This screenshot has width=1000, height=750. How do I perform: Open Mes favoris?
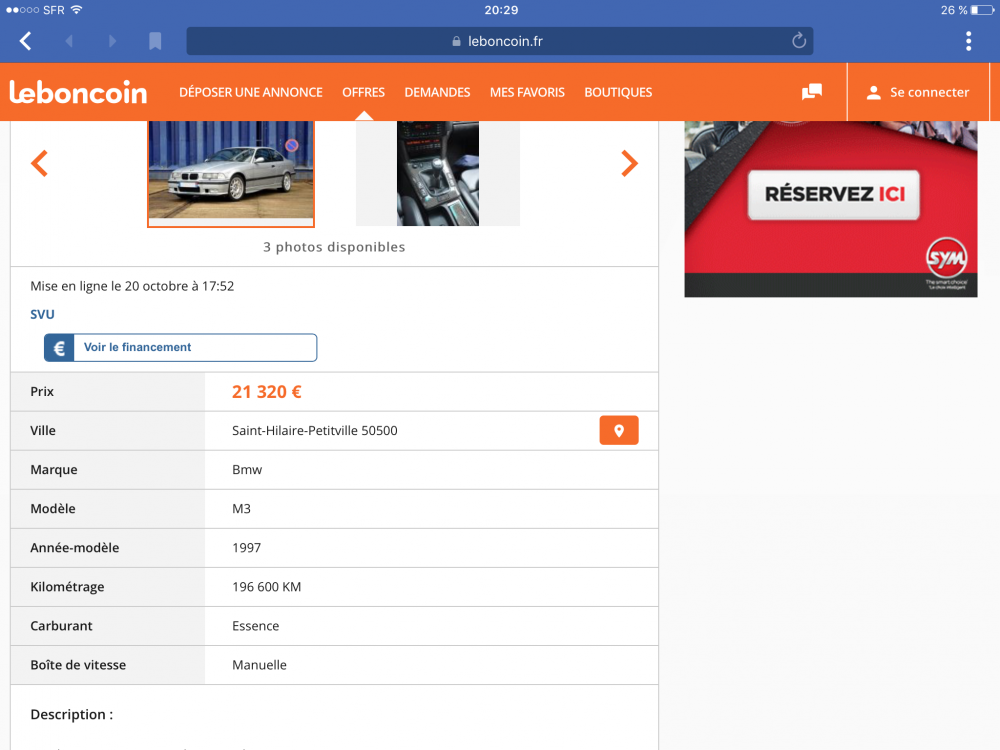tap(527, 92)
